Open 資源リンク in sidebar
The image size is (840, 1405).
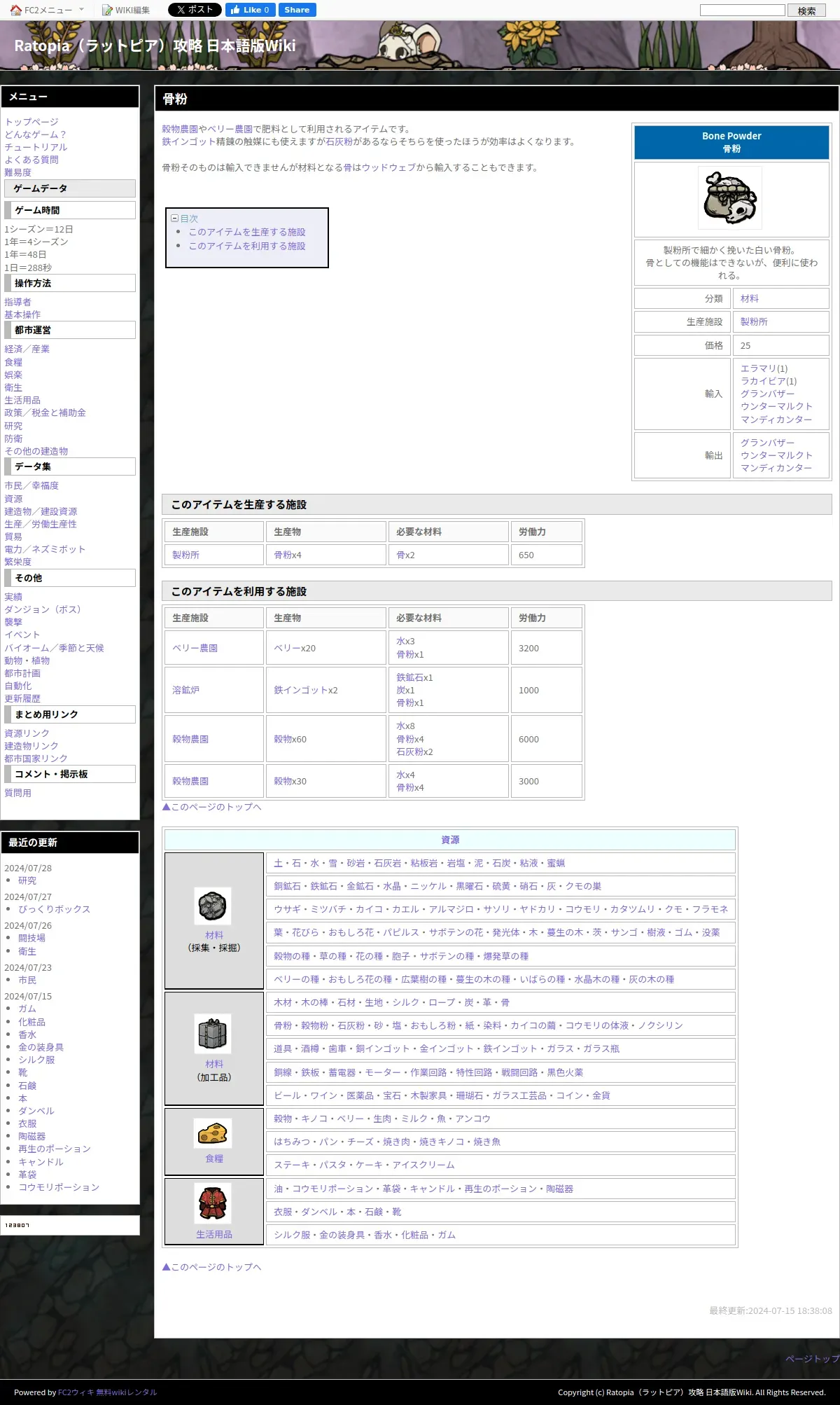27,733
